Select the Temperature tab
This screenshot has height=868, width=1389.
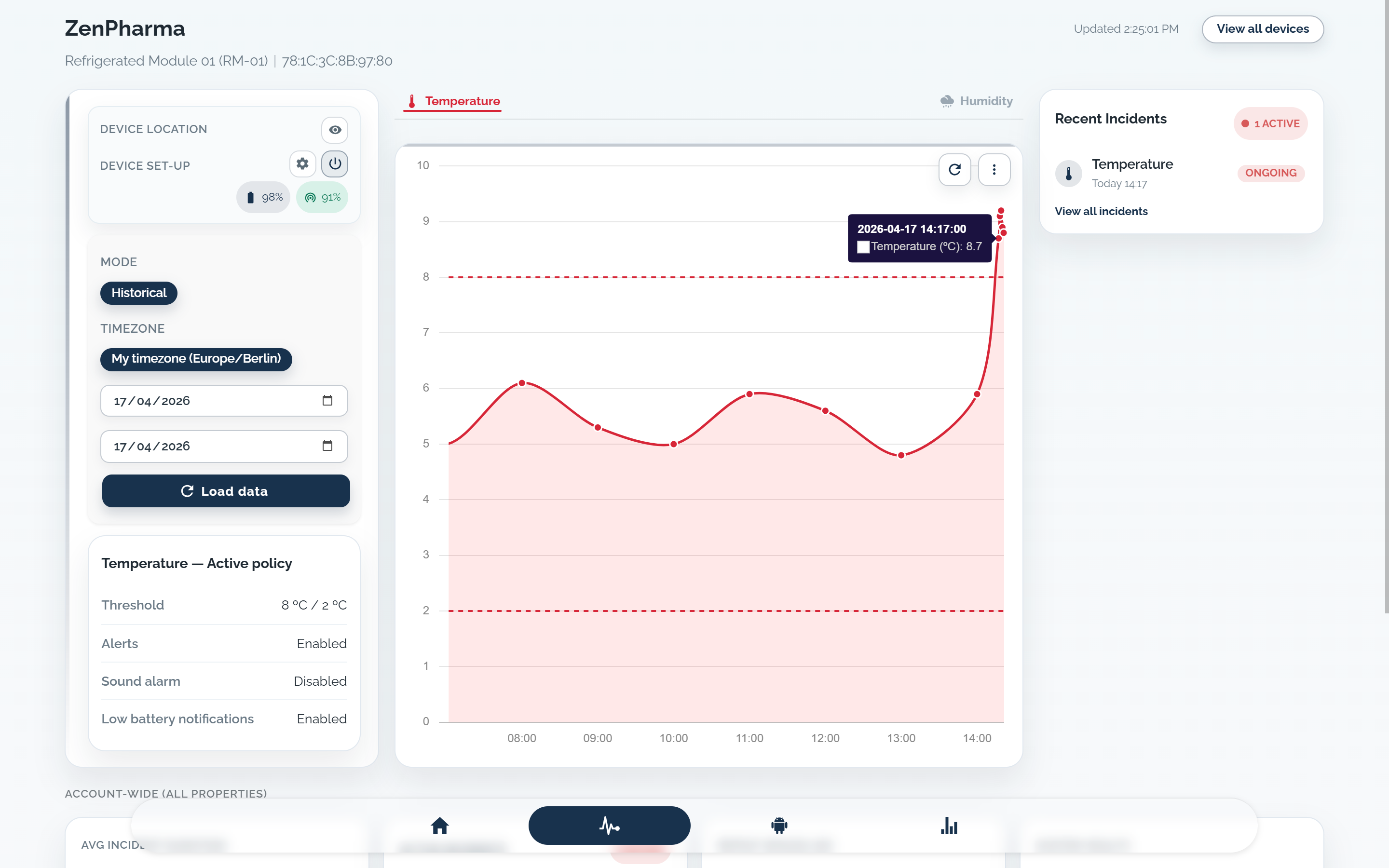pyautogui.click(x=452, y=101)
